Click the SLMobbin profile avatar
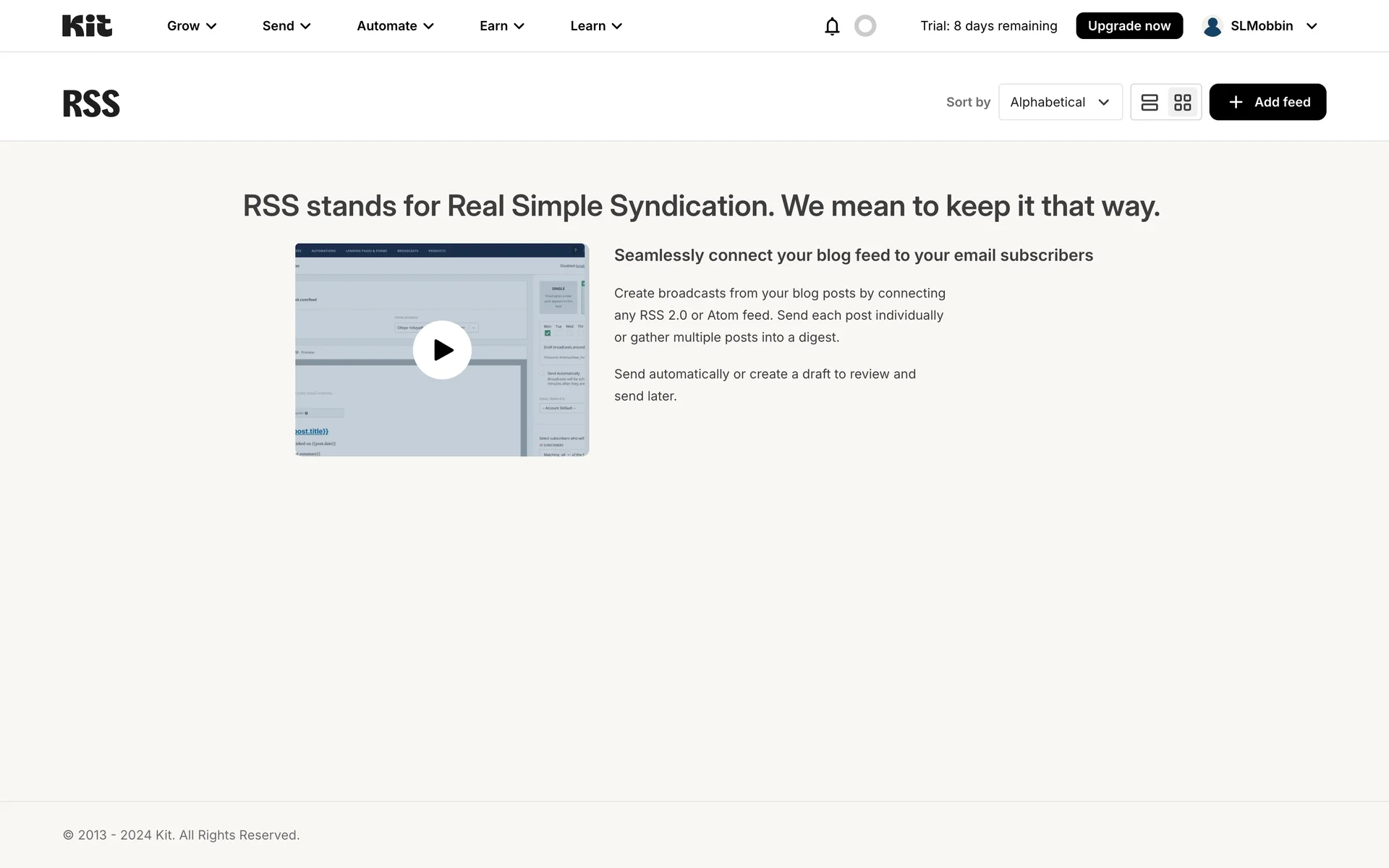The image size is (1389, 868). 1212,26
